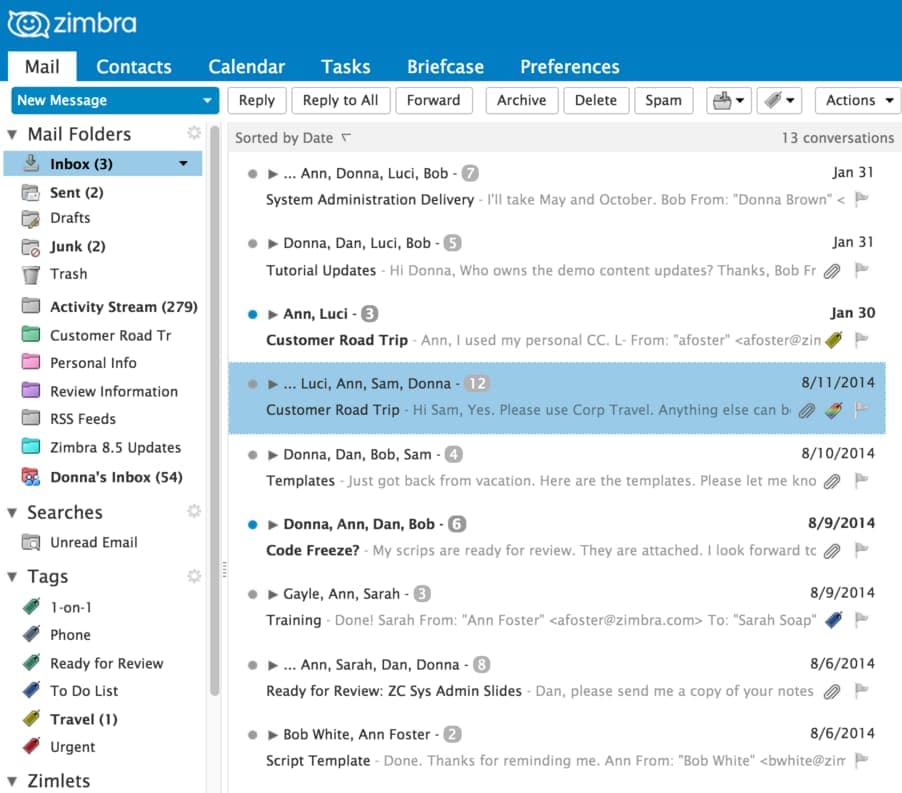Click the Tags gear options icon

194,576
